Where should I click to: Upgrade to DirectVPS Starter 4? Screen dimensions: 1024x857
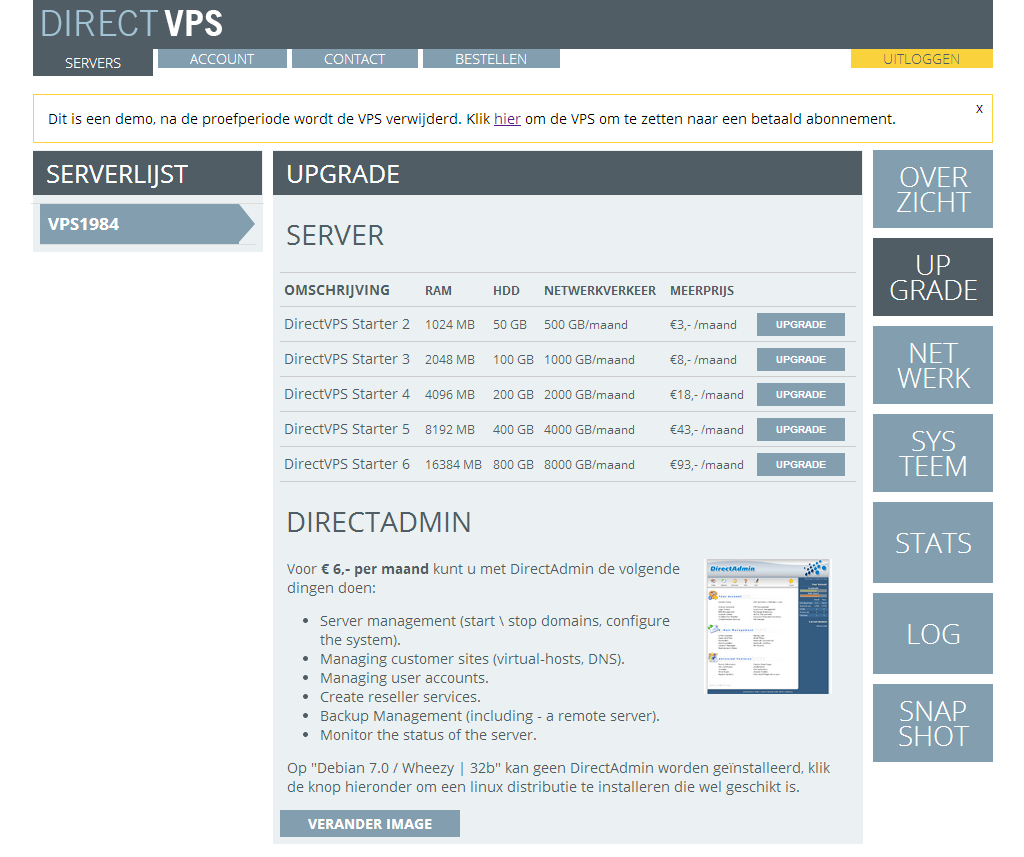click(x=800, y=395)
